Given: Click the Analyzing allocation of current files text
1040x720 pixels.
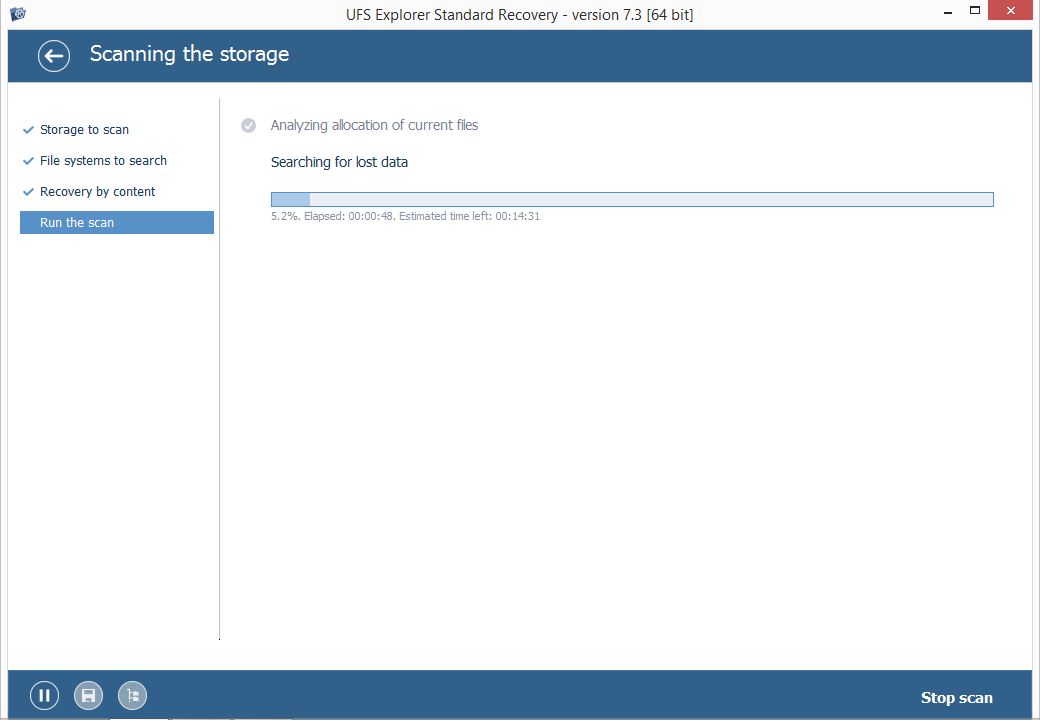Looking at the screenshot, I should [375, 125].
